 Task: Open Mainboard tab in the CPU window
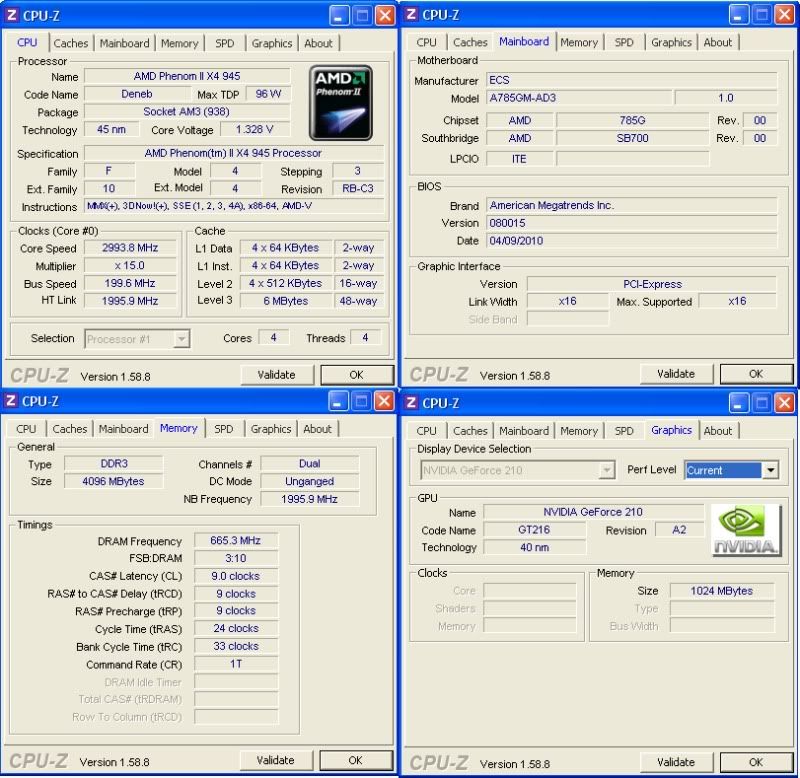[124, 43]
